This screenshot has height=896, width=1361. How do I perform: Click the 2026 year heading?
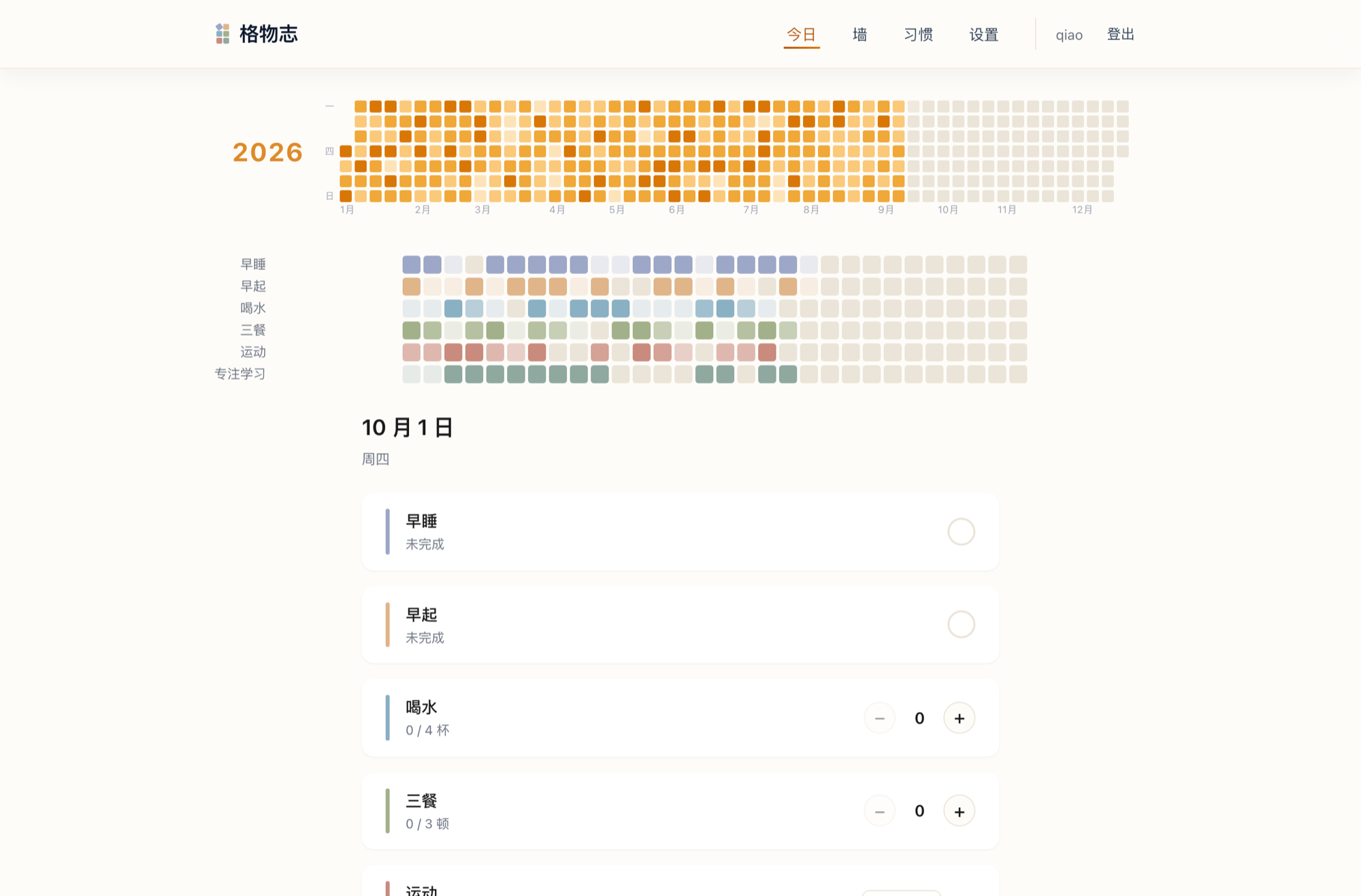tap(267, 152)
